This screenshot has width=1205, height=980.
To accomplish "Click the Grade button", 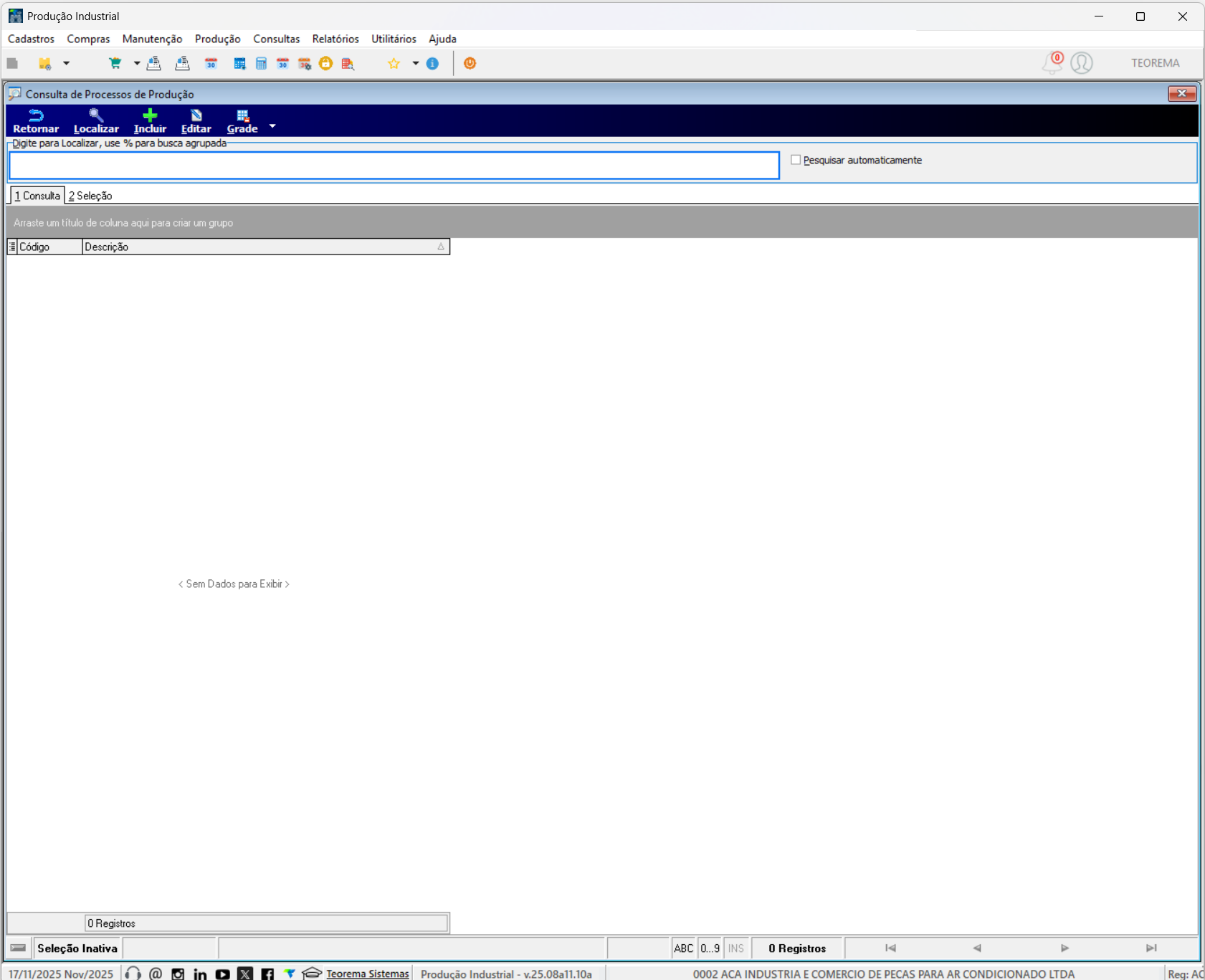I will point(242,121).
